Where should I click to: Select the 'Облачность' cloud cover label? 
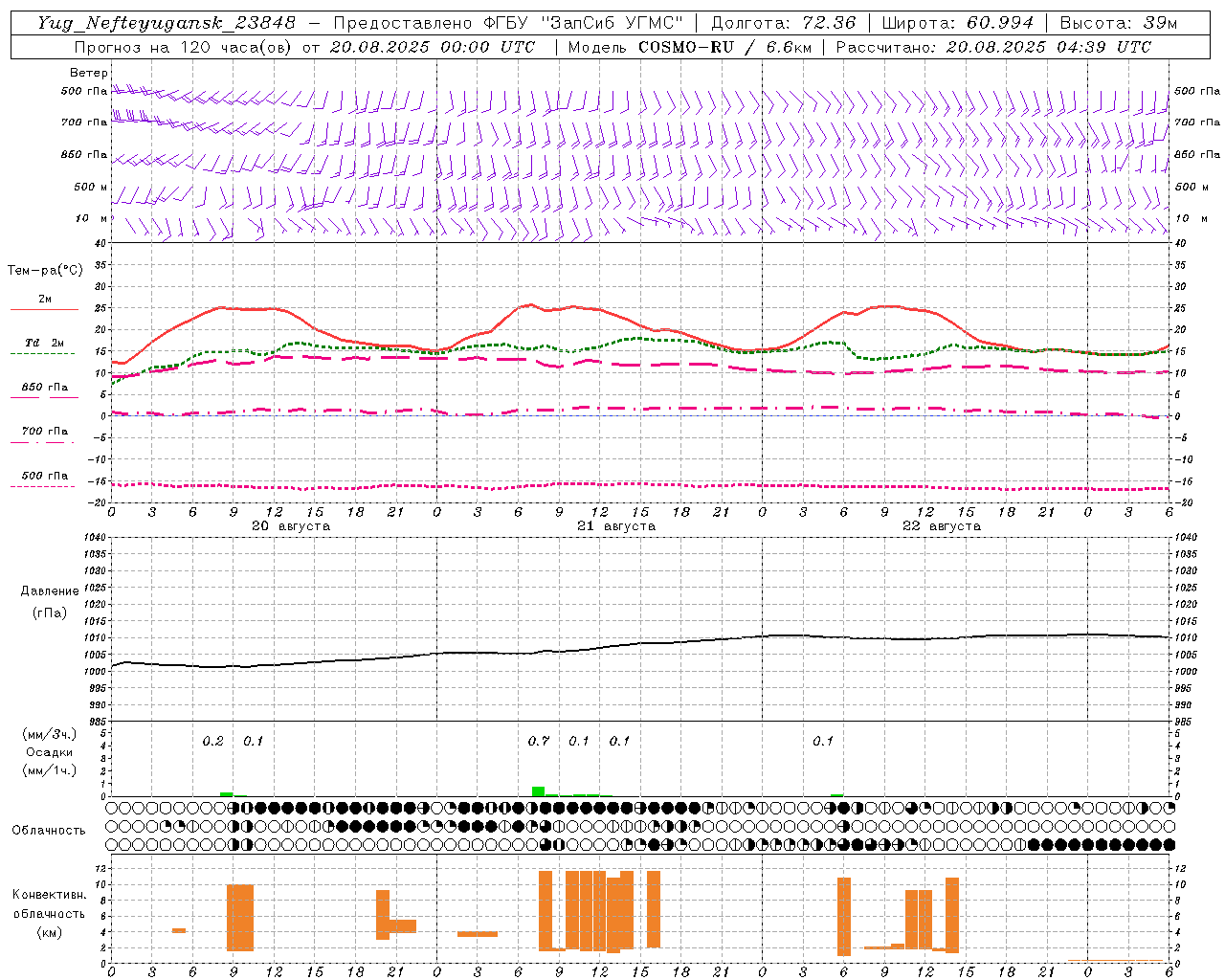pos(49,830)
